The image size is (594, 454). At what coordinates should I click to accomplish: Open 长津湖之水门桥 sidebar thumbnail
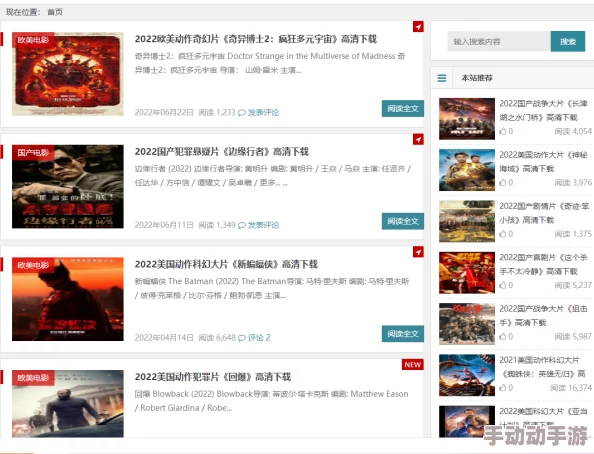467,119
